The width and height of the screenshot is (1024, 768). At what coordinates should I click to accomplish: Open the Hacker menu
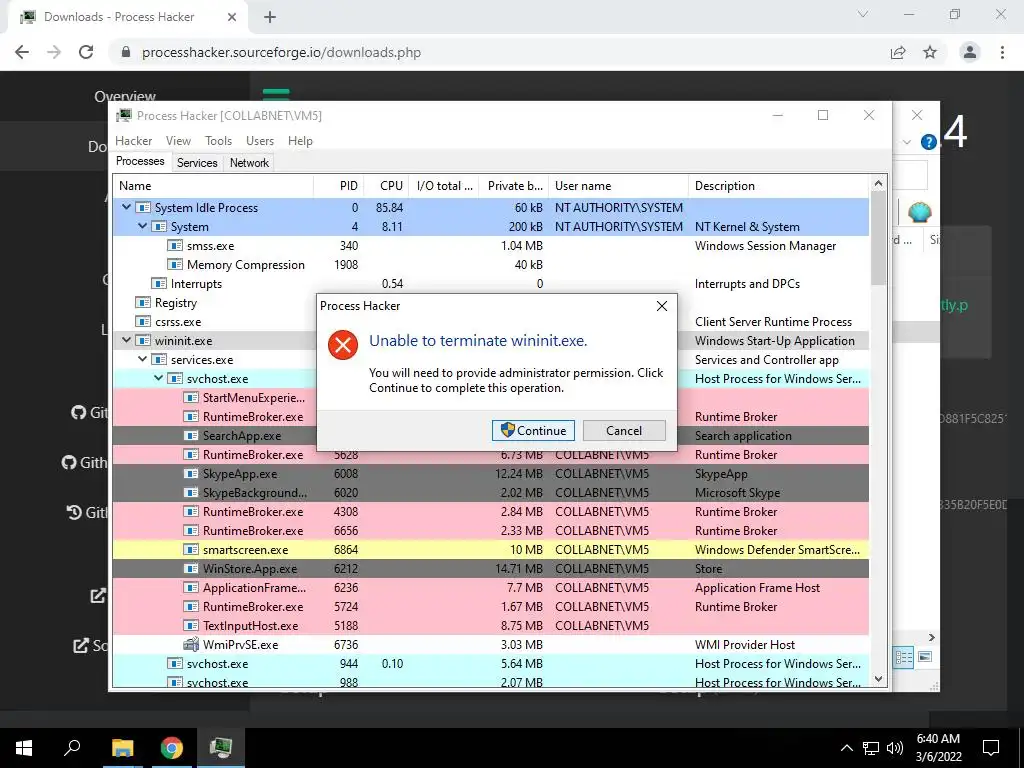point(133,140)
